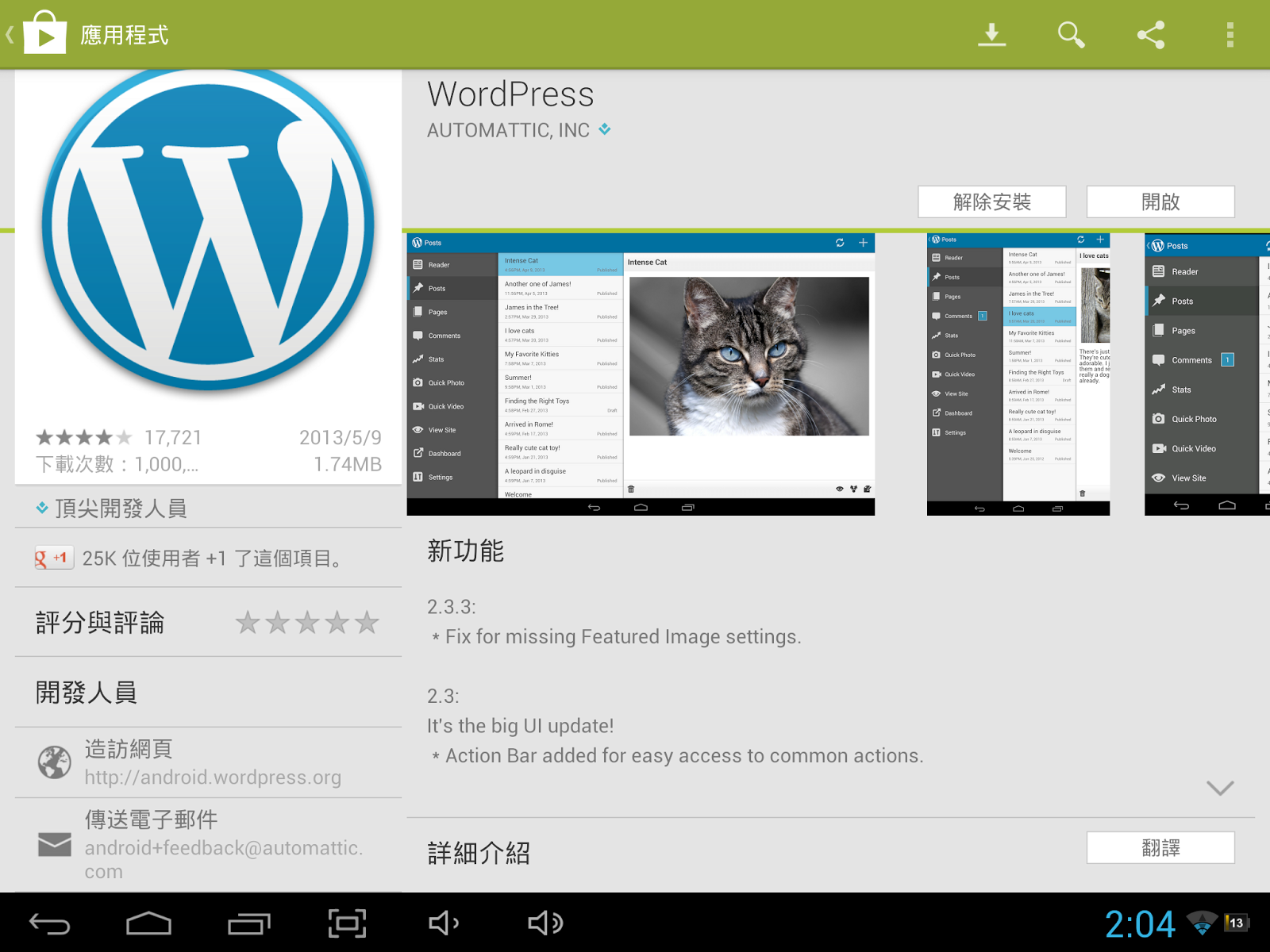The height and width of the screenshot is (952, 1270).
Task: Tap 應用程式 title in action bar
Action: [125, 35]
